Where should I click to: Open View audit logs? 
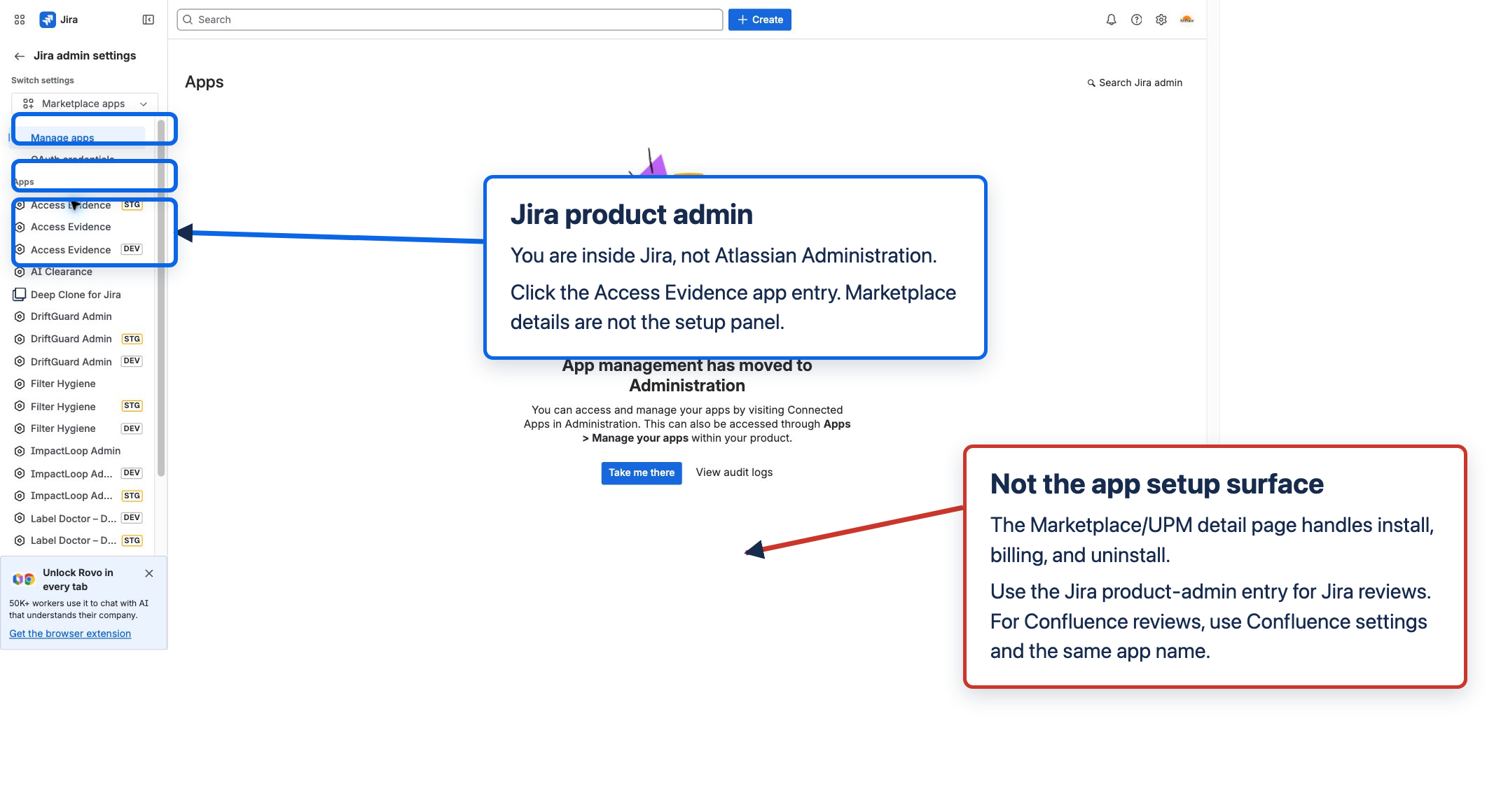point(734,472)
